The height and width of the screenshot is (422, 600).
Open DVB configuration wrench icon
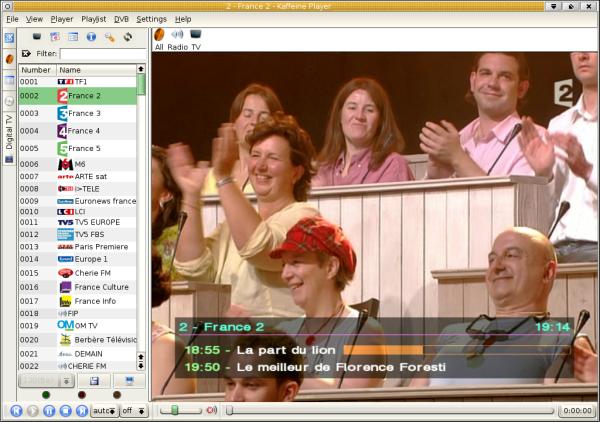pyautogui.click(x=109, y=37)
